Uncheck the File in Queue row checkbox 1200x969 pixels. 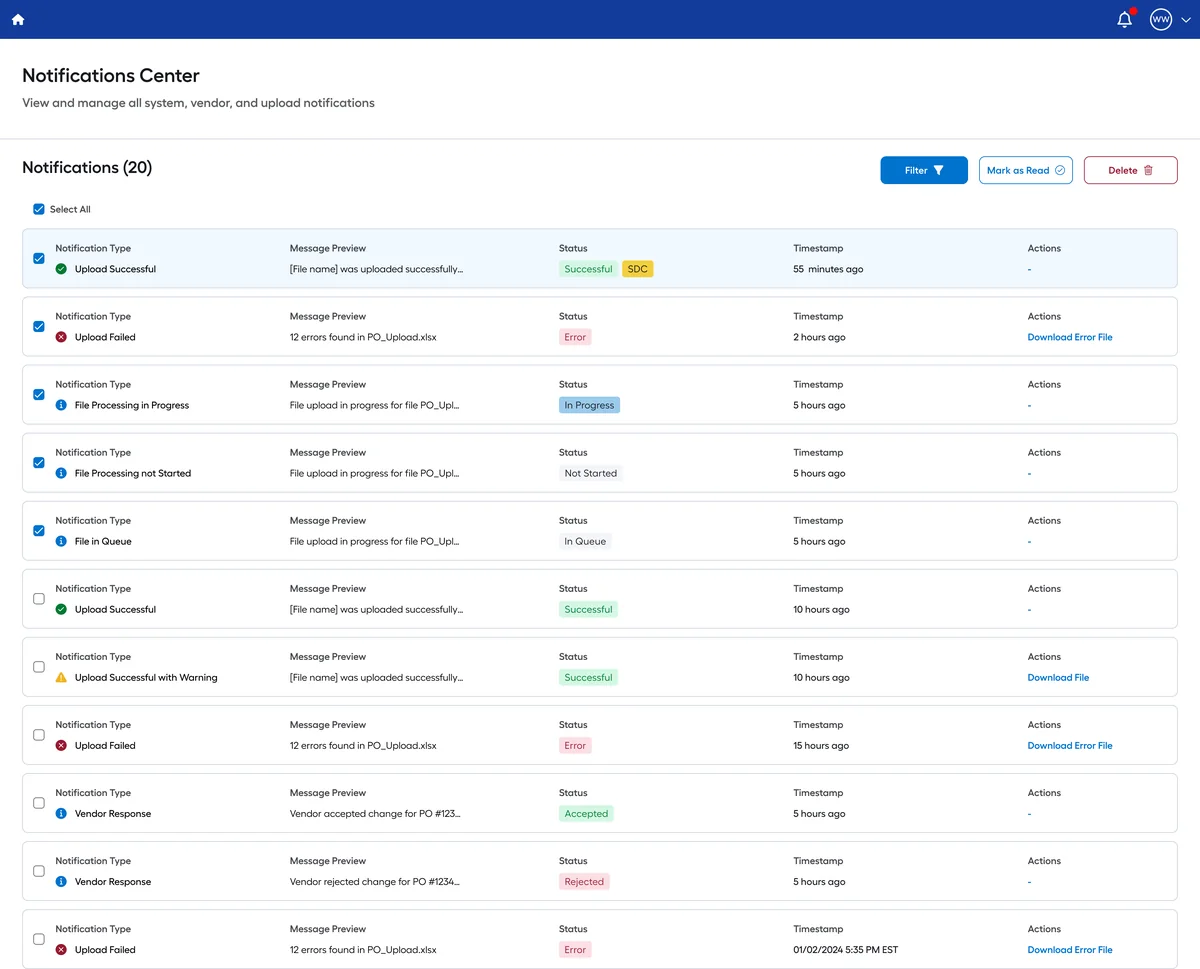tap(39, 530)
